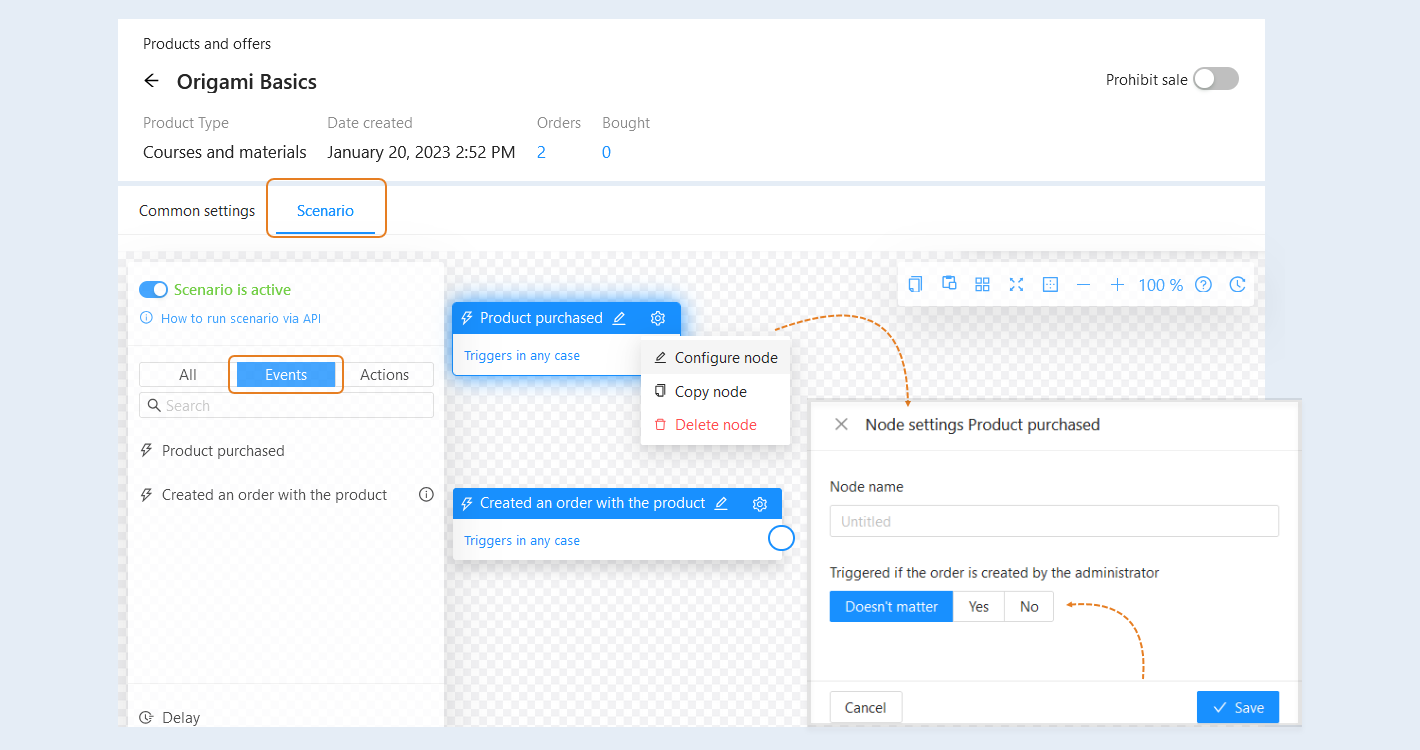Click Triggers in any case under Product purchased
Screen dimensions: 1420x750
[522, 356]
